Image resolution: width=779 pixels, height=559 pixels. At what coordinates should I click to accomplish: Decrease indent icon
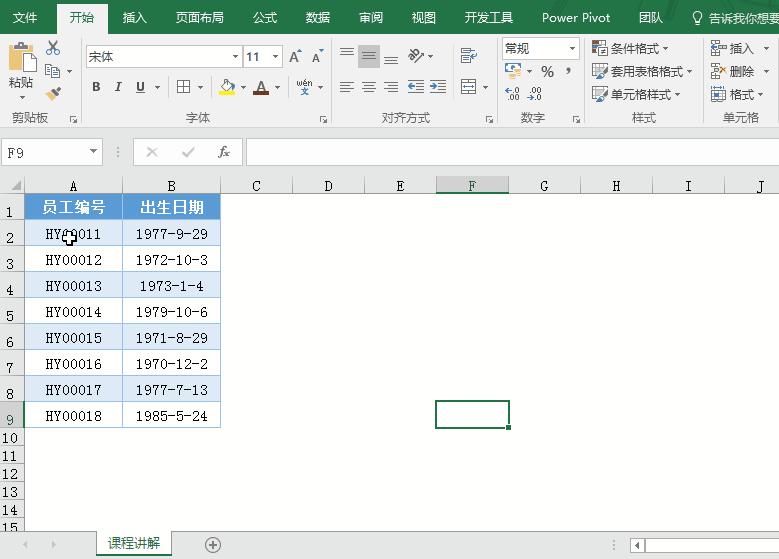click(x=416, y=87)
